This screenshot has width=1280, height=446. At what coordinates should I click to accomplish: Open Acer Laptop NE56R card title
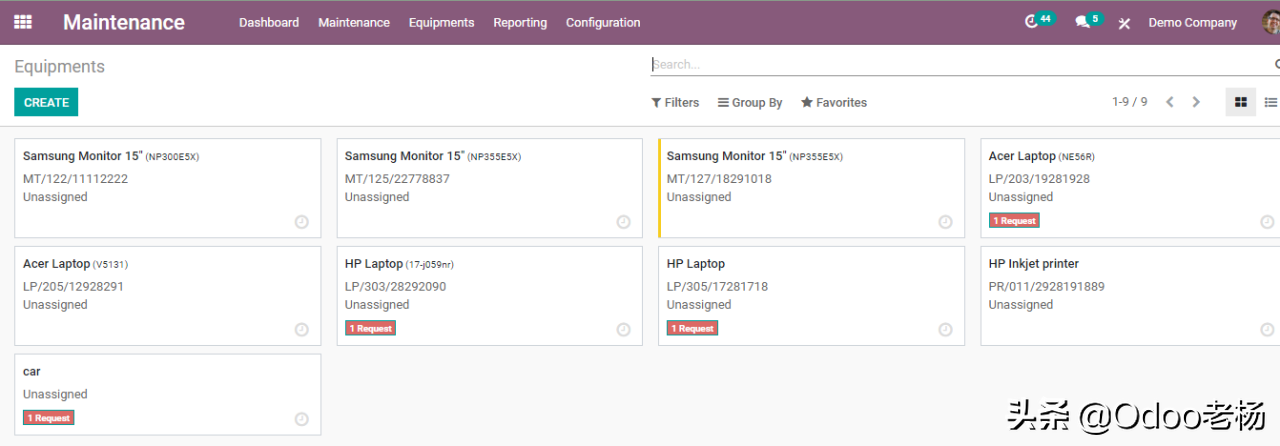(1042, 156)
